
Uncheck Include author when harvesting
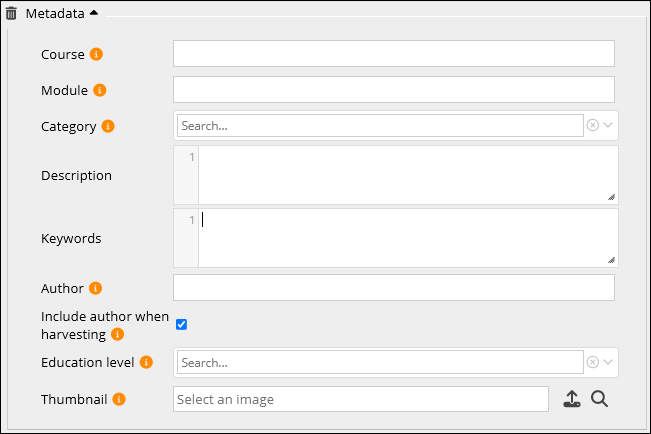(x=182, y=324)
